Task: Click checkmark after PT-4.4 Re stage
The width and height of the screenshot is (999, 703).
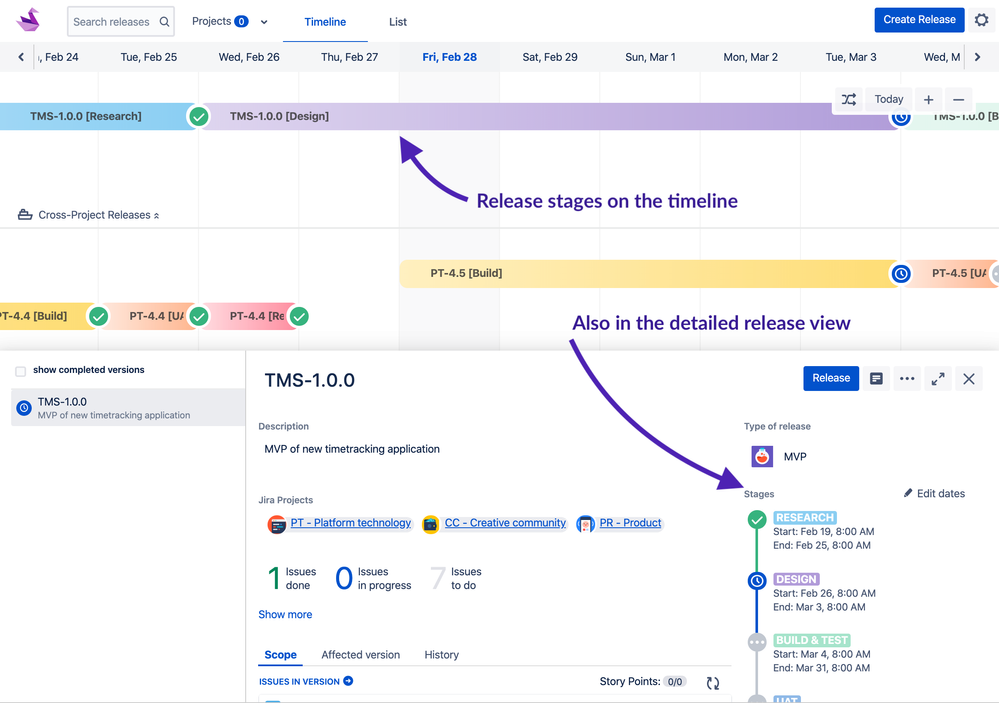Action: [299, 316]
